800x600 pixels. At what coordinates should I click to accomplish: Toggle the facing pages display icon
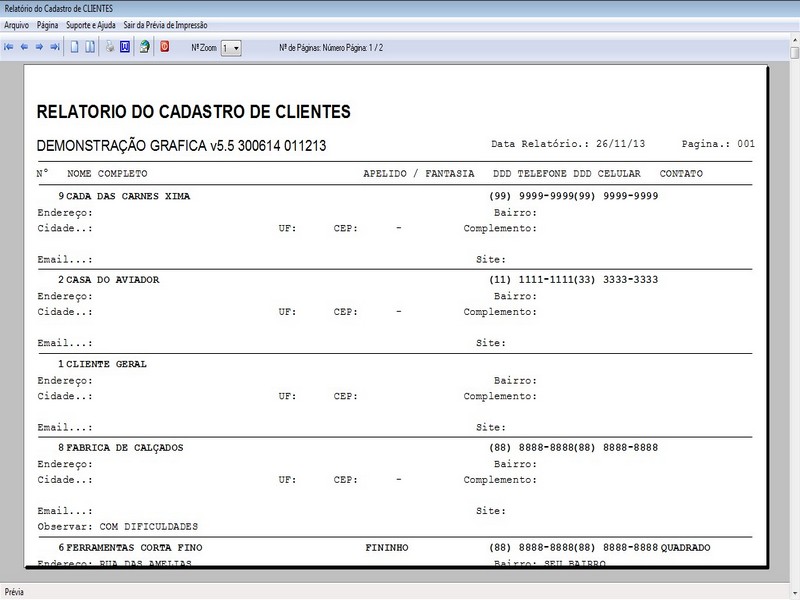[92, 44]
